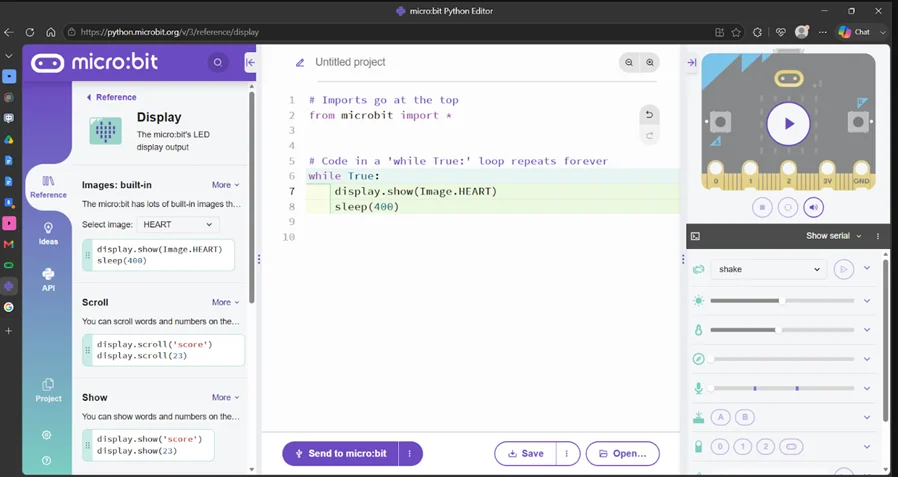Open Send to micro:bit more options
This screenshot has width=898, height=477.
click(410, 454)
